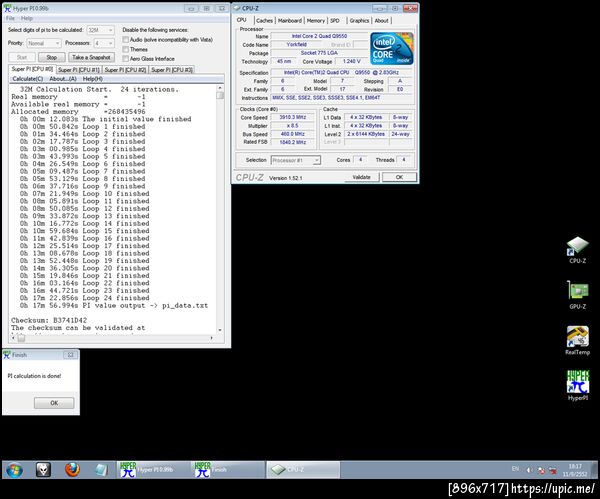
Task: Open the pinned taskbar icon next to Firefox
Action: tap(101, 470)
